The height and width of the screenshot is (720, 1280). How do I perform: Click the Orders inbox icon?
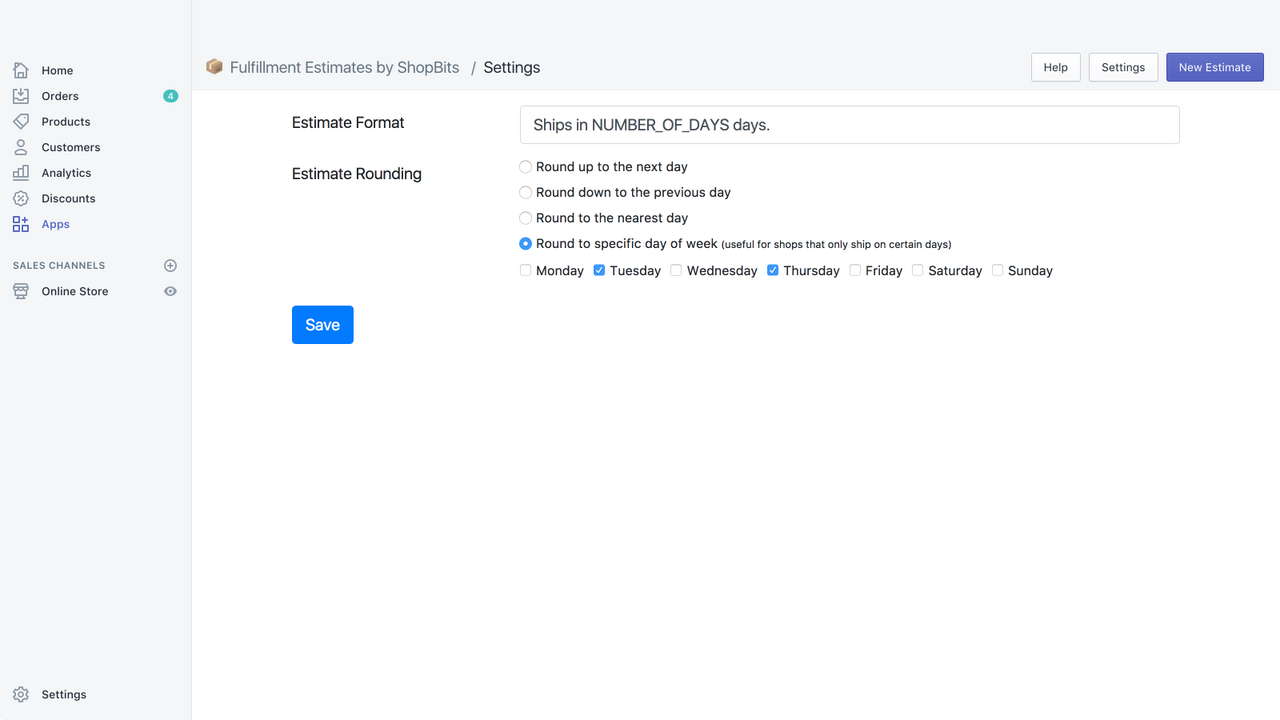click(21, 96)
